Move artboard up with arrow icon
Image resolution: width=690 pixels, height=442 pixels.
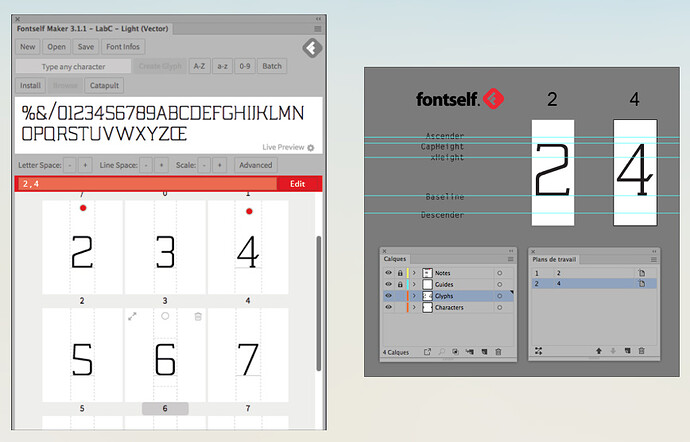[x=598, y=351]
